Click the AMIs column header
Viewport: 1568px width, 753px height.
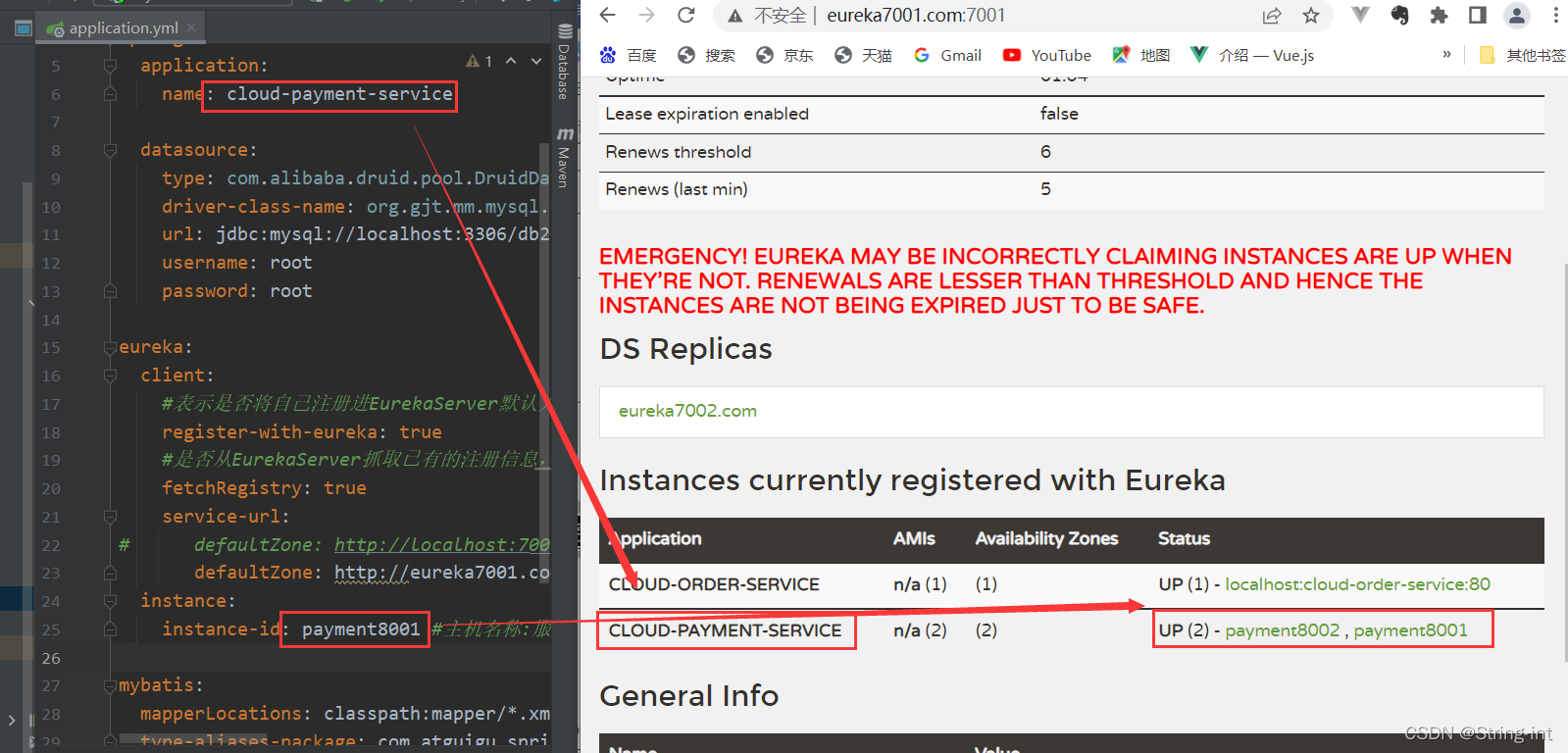(x=914, y=538)
